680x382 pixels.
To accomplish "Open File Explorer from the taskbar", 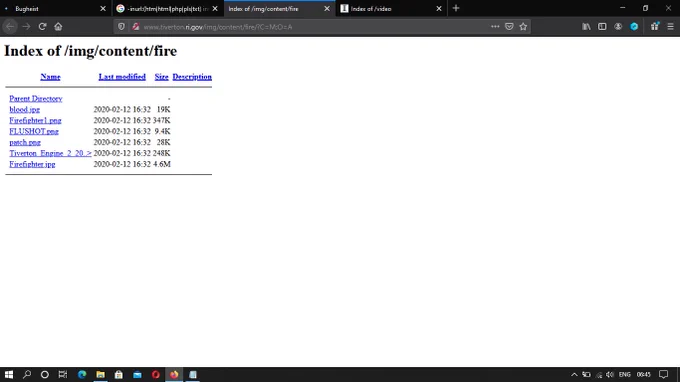I will tap(101, 375).
